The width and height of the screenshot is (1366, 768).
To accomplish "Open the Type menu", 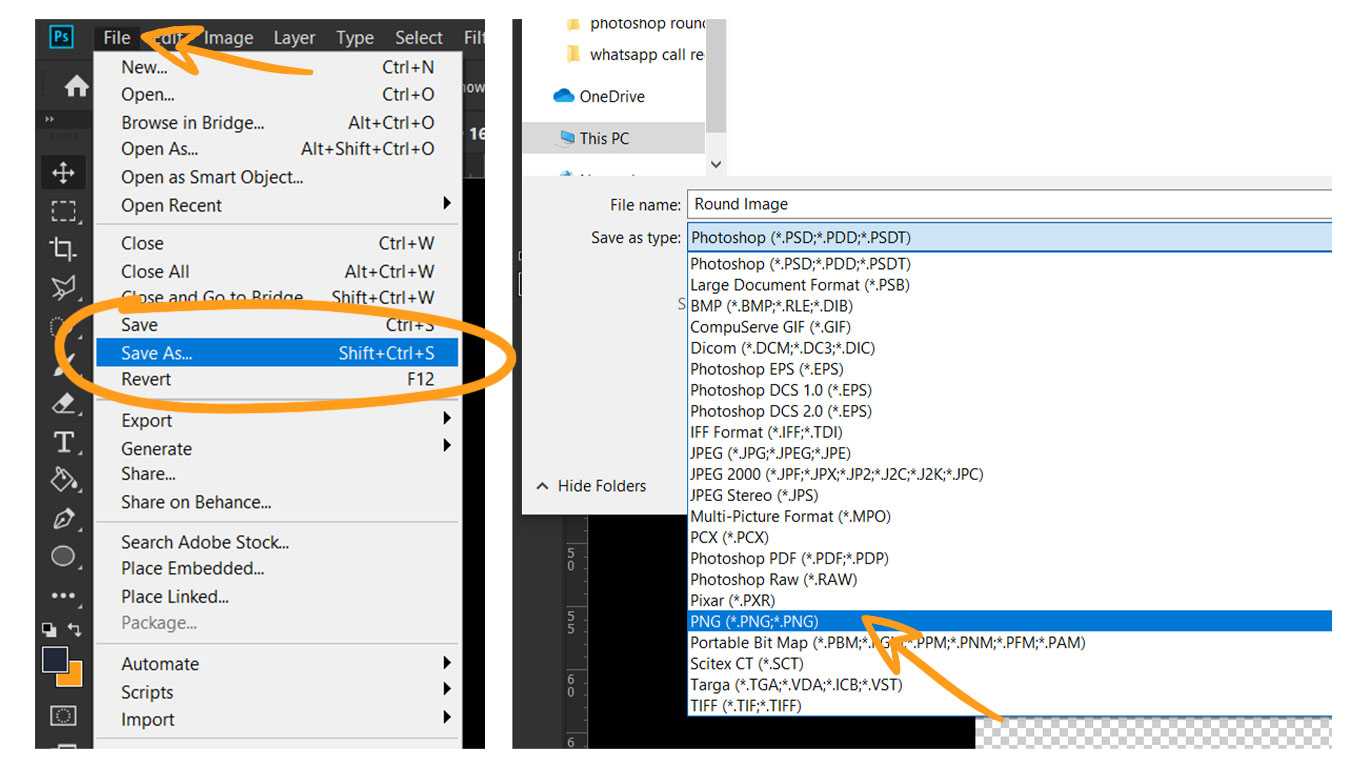I will click(355, 38).
